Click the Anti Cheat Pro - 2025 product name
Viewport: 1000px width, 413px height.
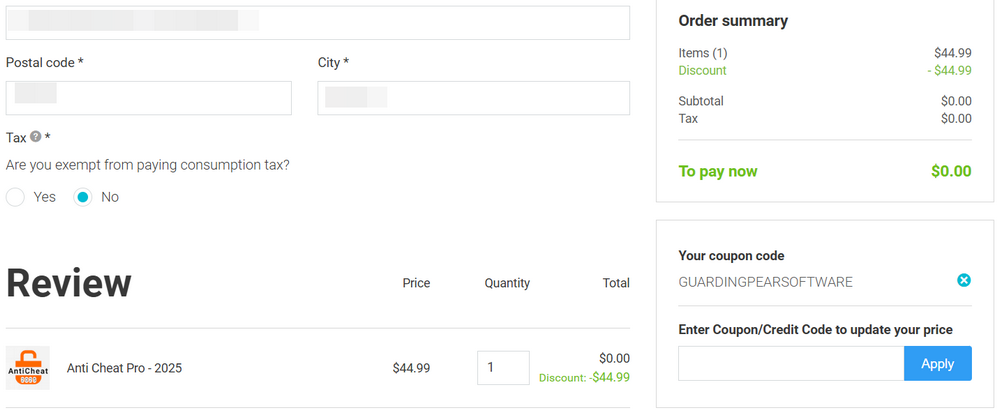point(124,368)
